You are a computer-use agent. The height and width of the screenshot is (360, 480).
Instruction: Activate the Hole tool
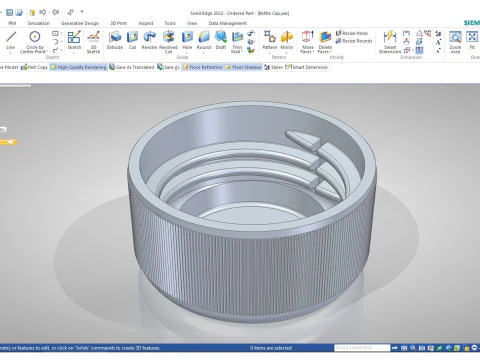point(187,40)
